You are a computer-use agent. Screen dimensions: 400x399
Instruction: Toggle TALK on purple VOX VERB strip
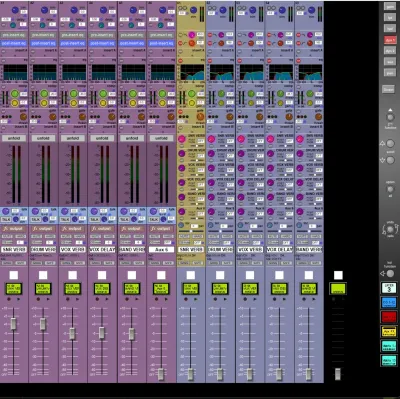[65, 220]
